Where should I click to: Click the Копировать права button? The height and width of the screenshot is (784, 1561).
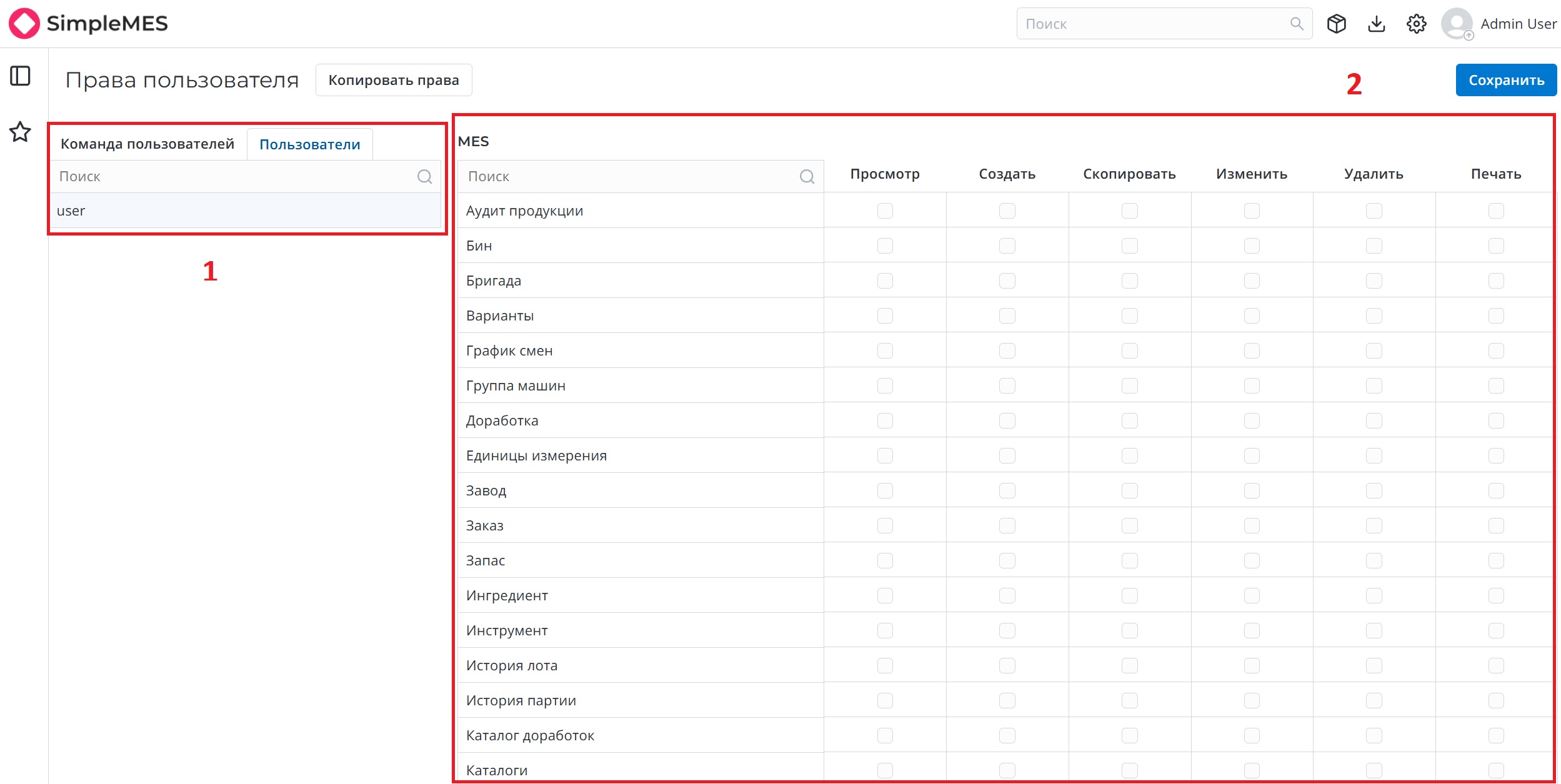pos(394,80)
